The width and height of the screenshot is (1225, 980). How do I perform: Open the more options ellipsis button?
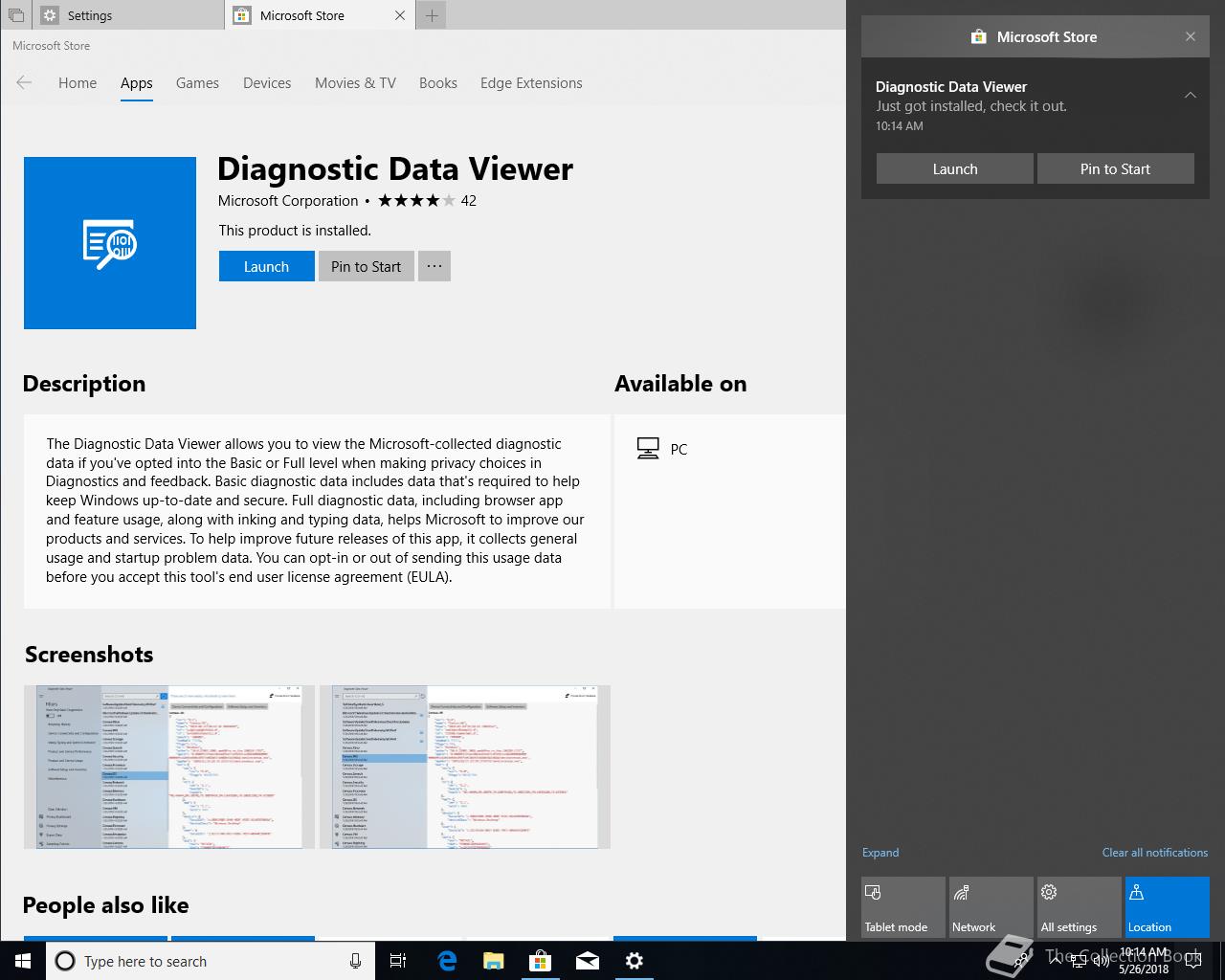(434, 266)
